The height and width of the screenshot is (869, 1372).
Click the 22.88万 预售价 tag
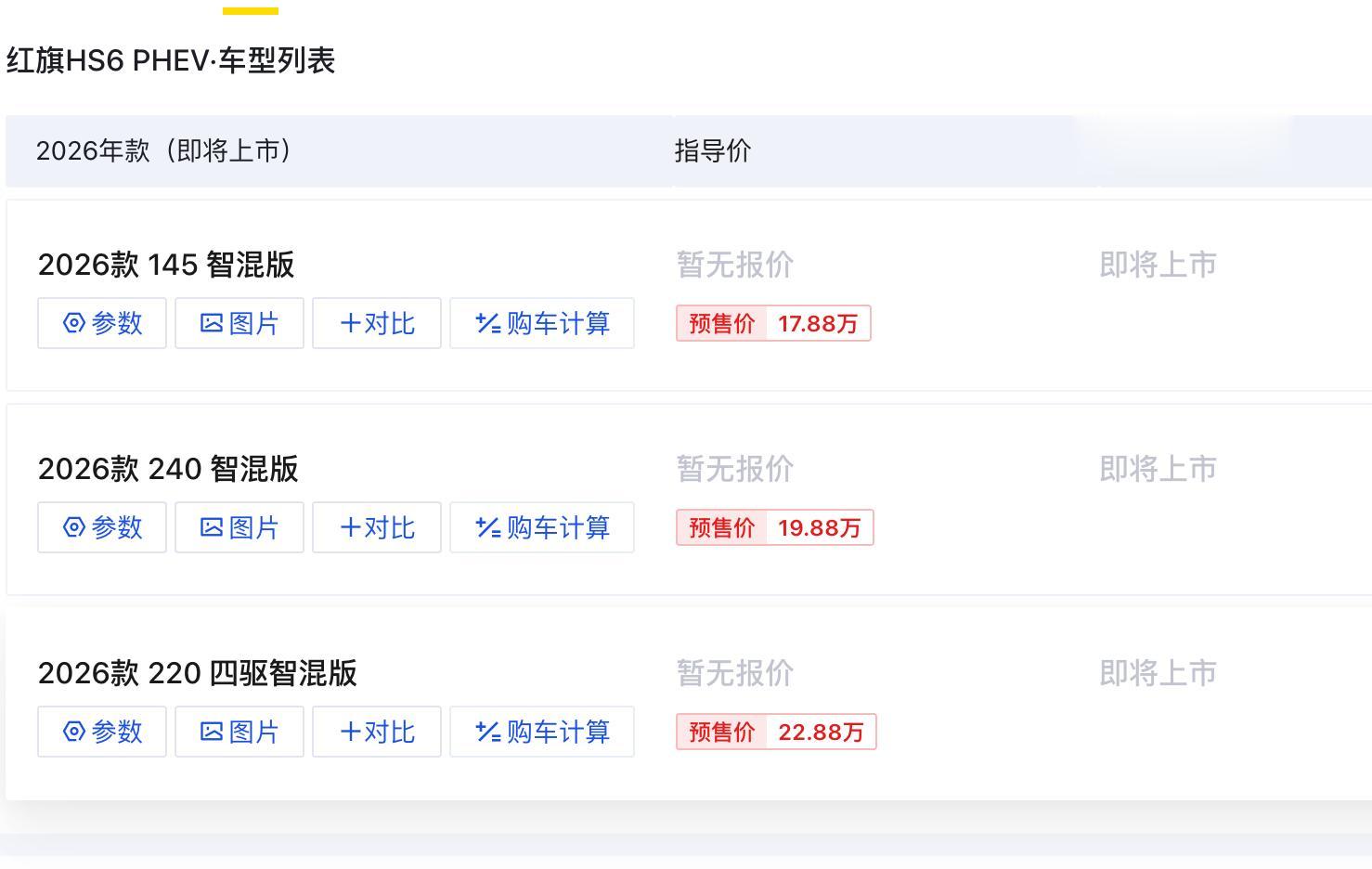[776, 732]
